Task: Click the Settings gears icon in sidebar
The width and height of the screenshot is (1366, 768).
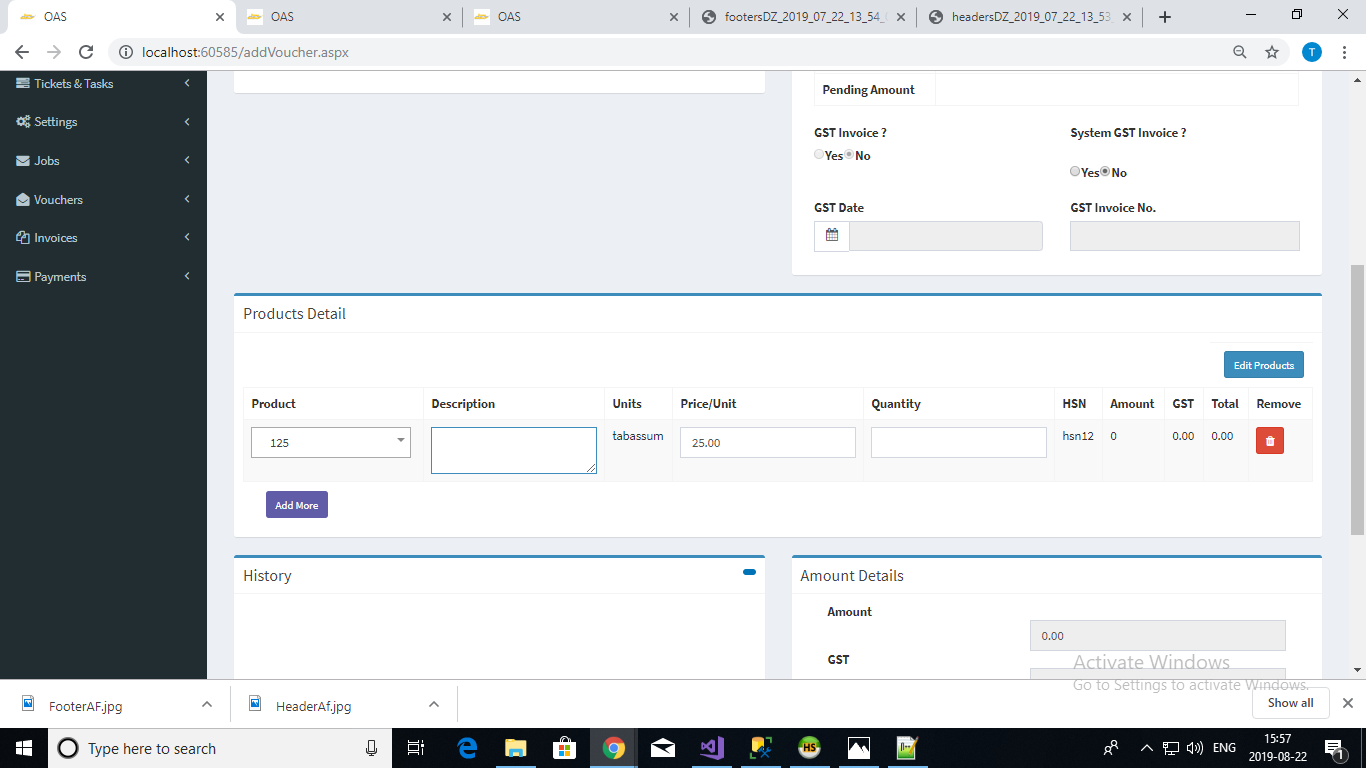Action: coord(24,122)
